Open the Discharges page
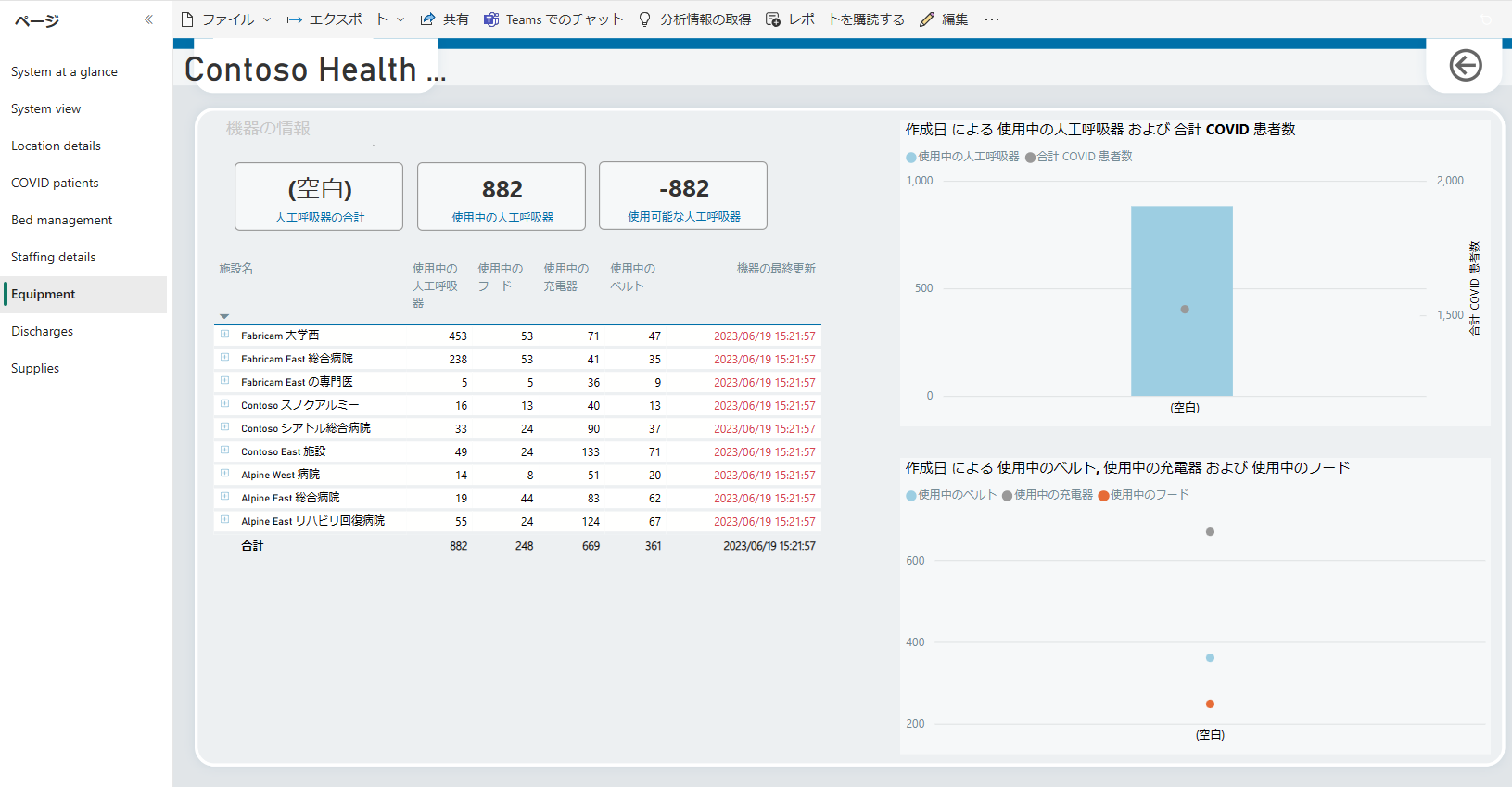 83,331
